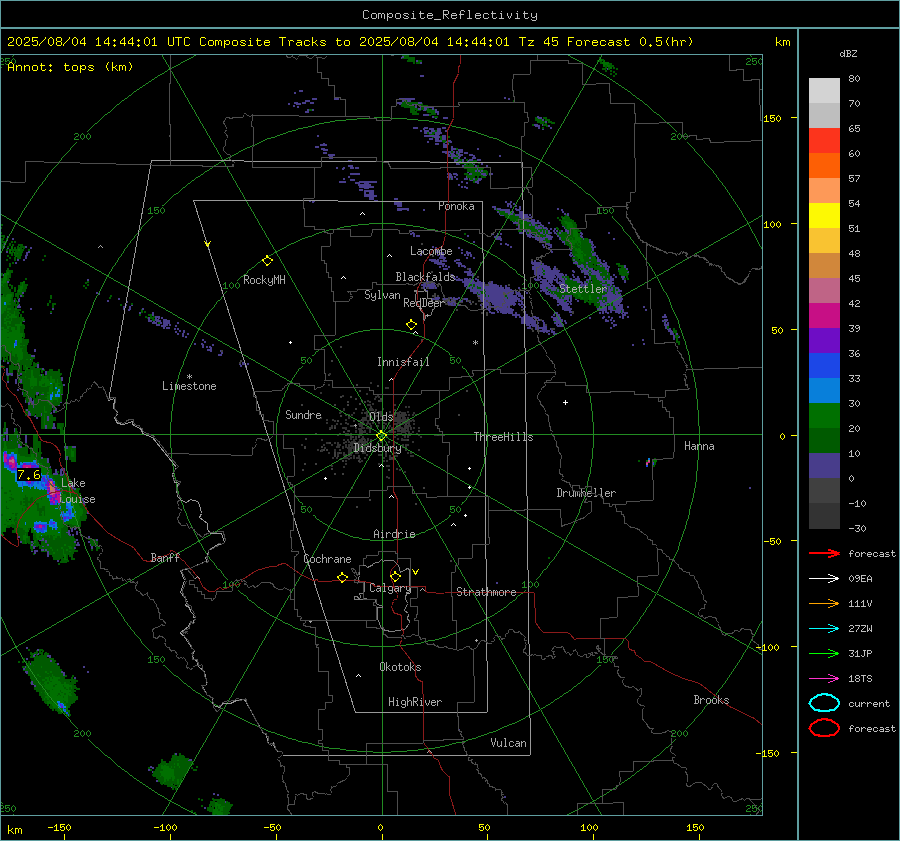Click the HighRiver town label
900x841 pixels.
[x=415, y=702]
